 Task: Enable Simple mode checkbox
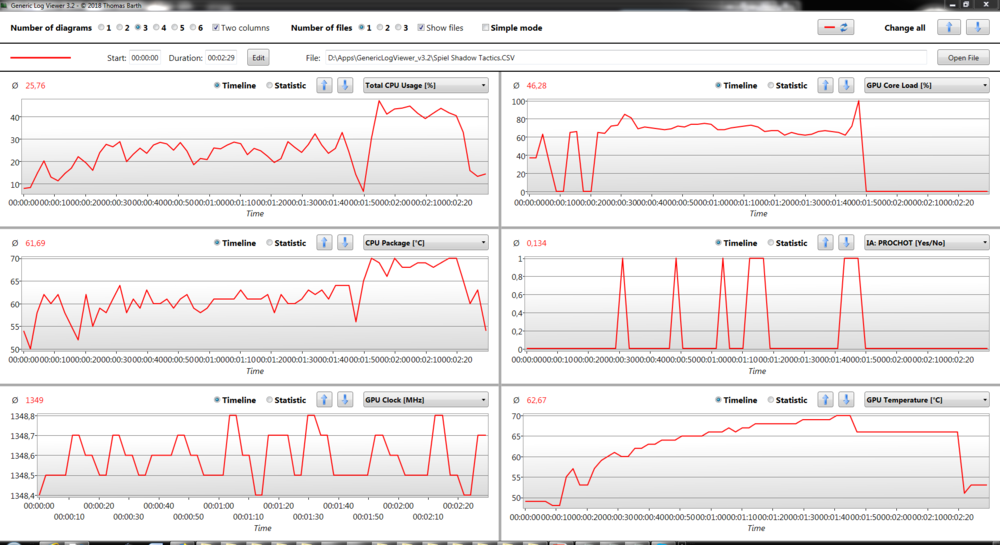tap(486, 28)
